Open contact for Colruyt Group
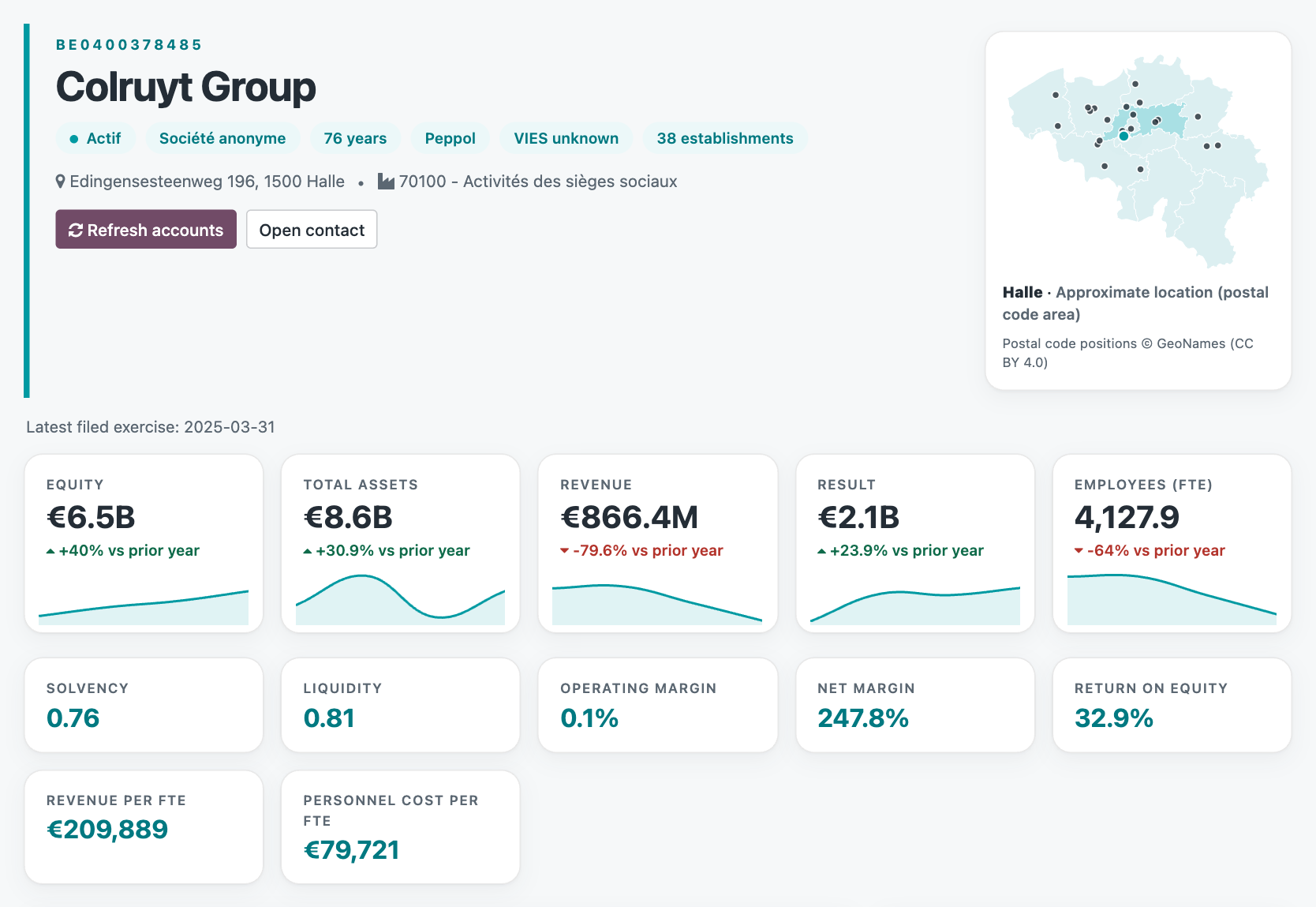 point(312,229)
